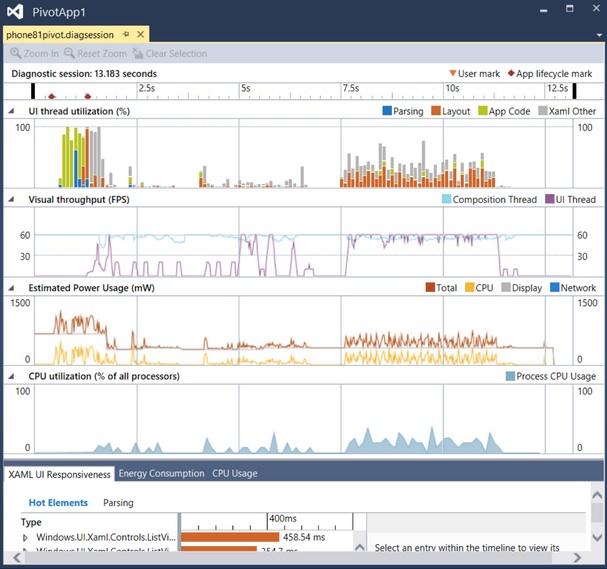
Task: Expand the first Windows.UI.Xaml.Controls.ListView tree row
Action: (x=26, y=538)
